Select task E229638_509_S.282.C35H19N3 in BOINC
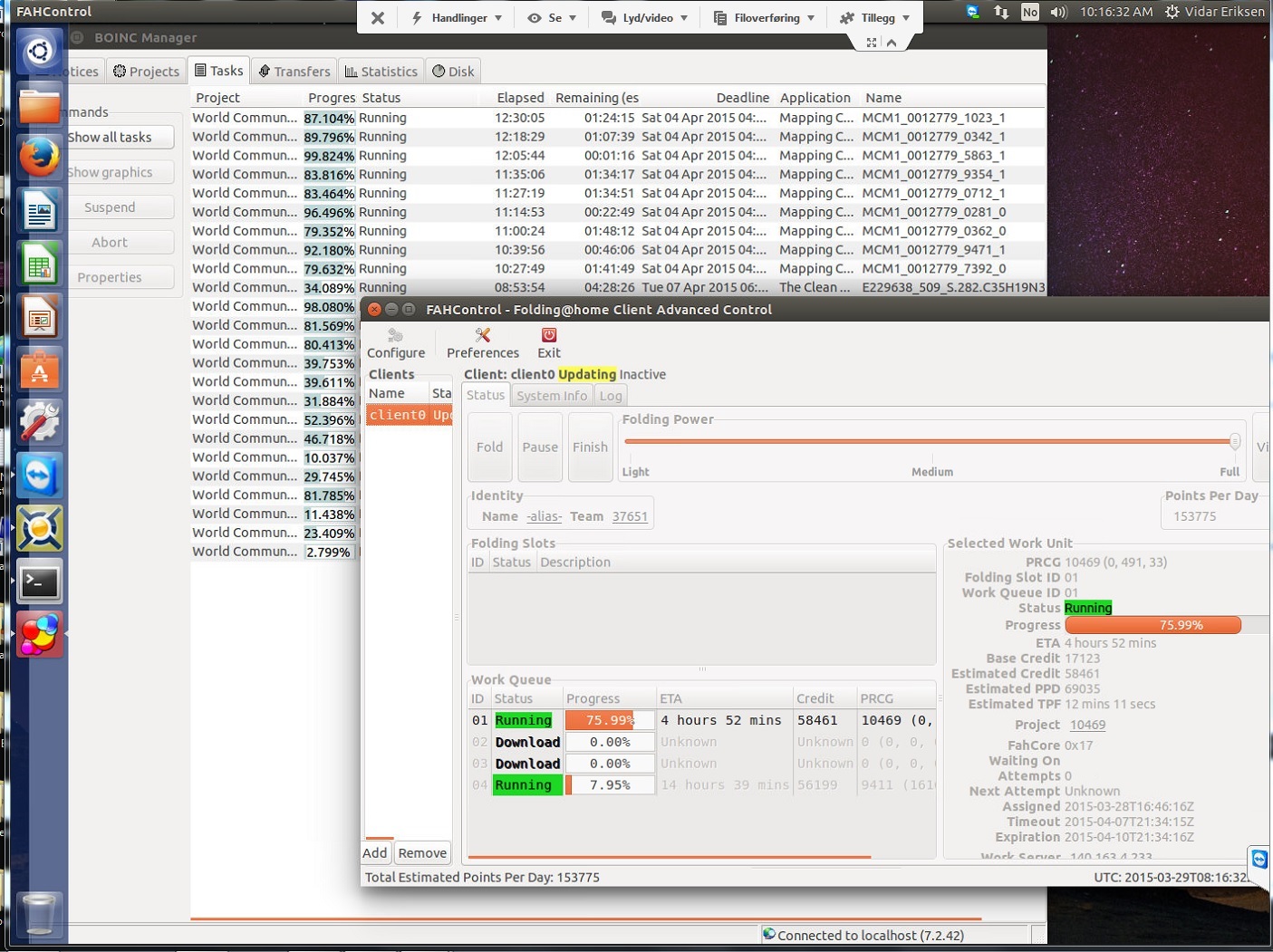 click(618, 287)
